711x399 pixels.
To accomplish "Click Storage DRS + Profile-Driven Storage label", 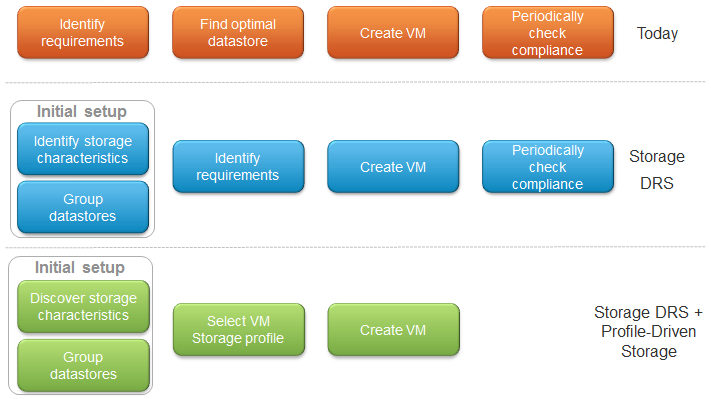I will [x=648, y=331].
